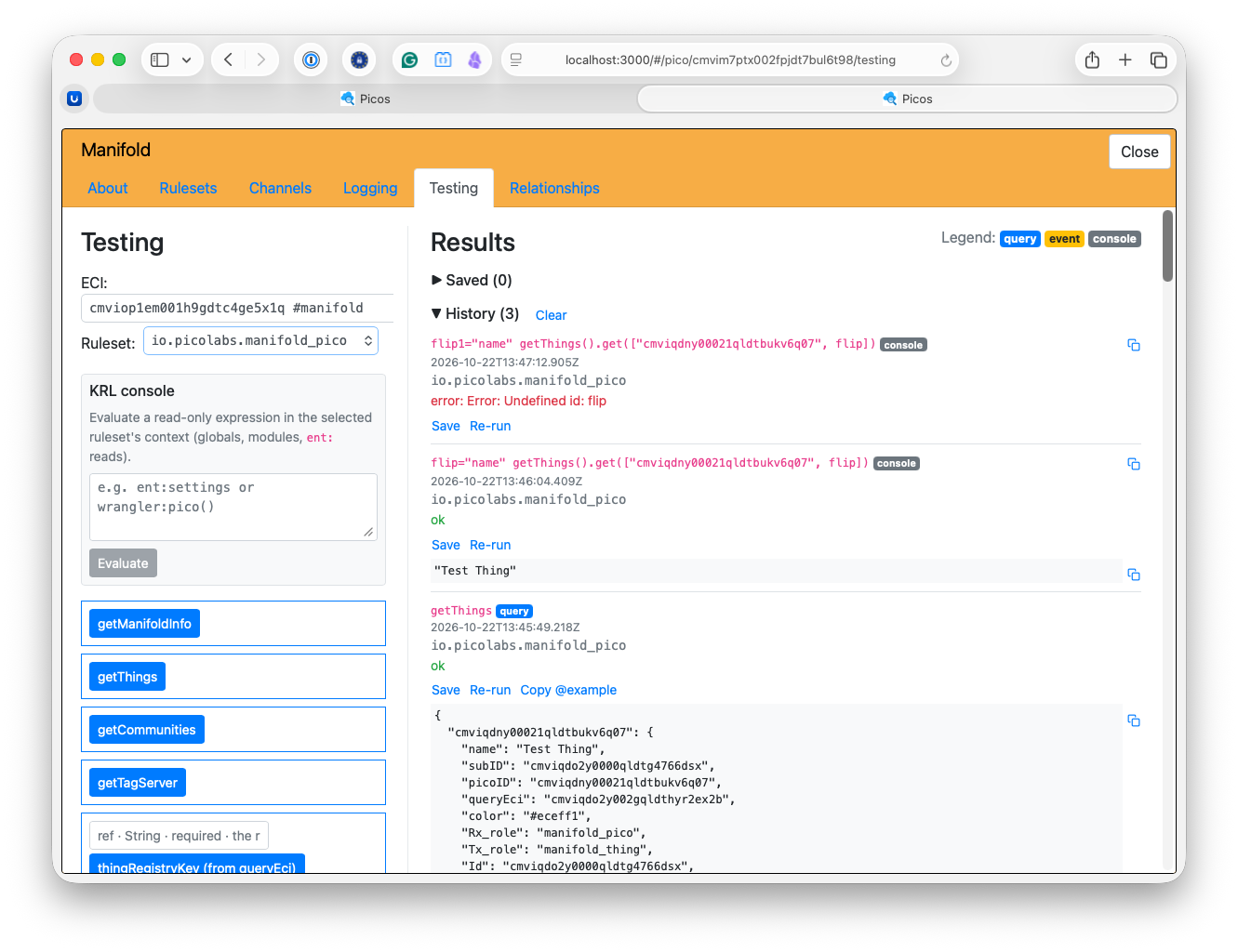Clear the results history
Viewport: 1238px width, 952px height.
tap(551, 315)
